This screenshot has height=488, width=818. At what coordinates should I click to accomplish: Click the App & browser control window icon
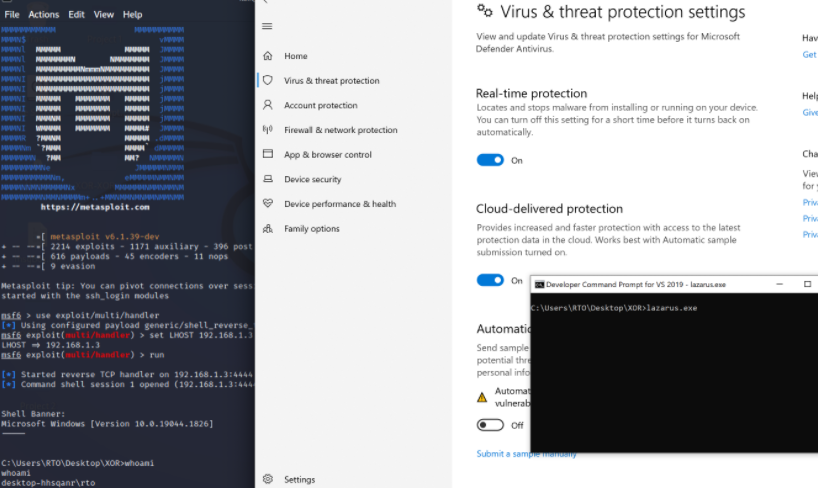coord(268,154)
